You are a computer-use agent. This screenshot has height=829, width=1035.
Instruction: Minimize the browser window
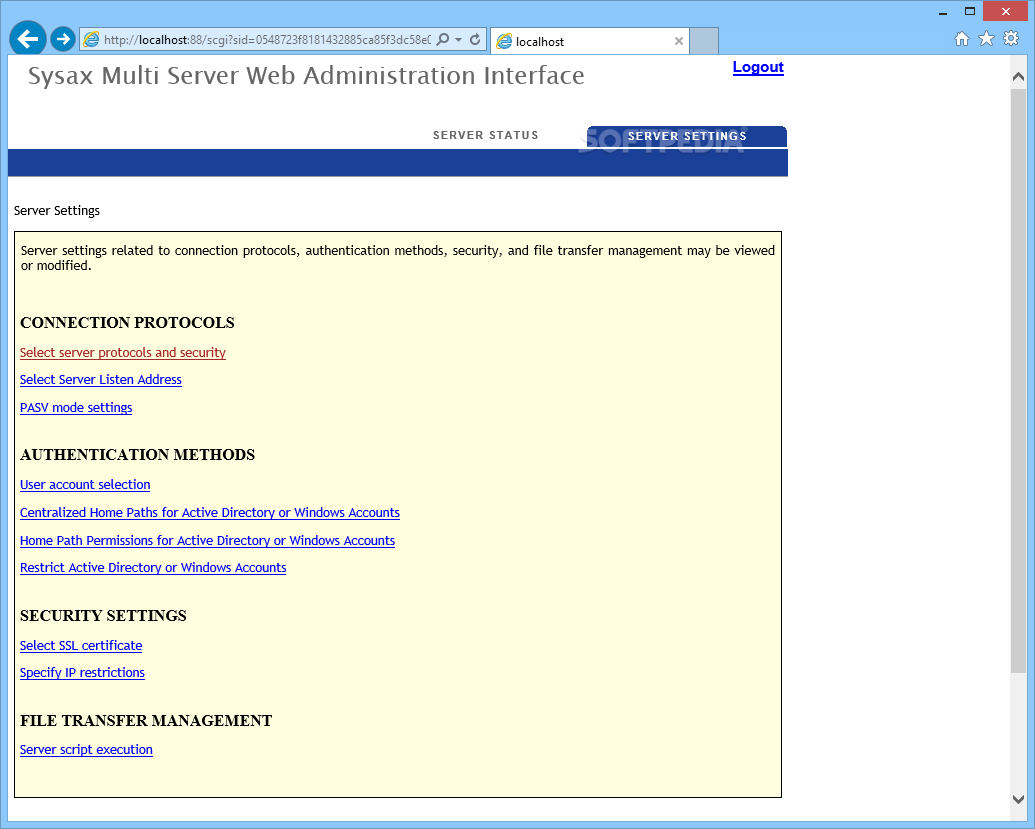(943, 12)
